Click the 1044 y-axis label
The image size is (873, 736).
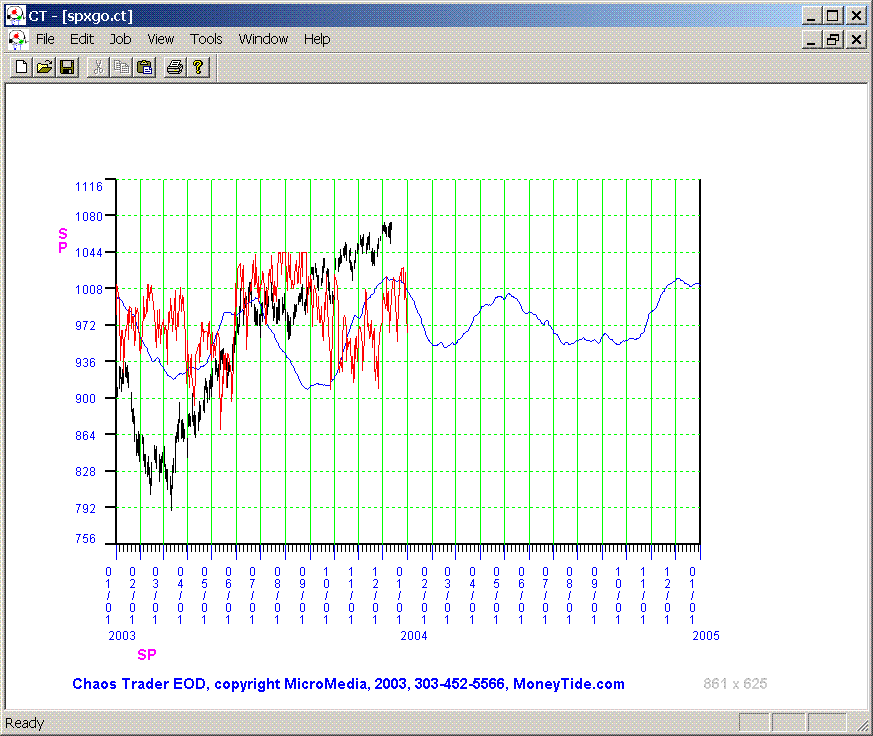coord(89,253)
